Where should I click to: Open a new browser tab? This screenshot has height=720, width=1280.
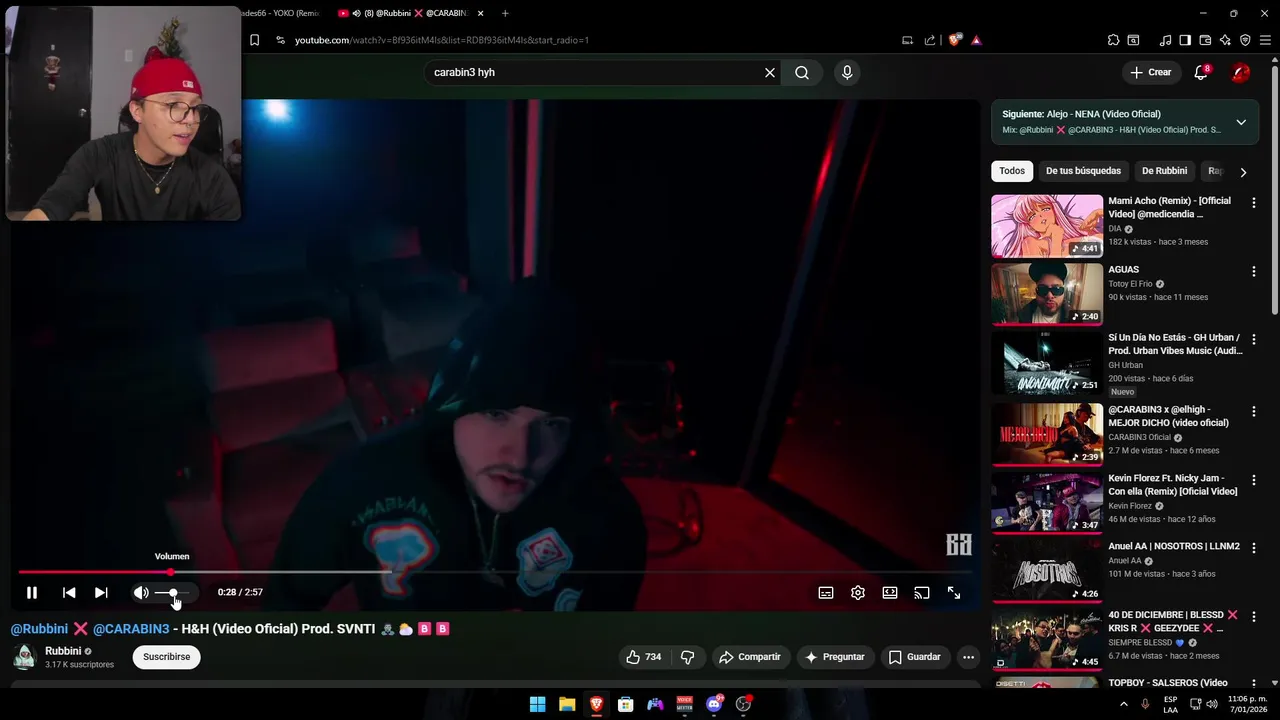click(505, 13)
